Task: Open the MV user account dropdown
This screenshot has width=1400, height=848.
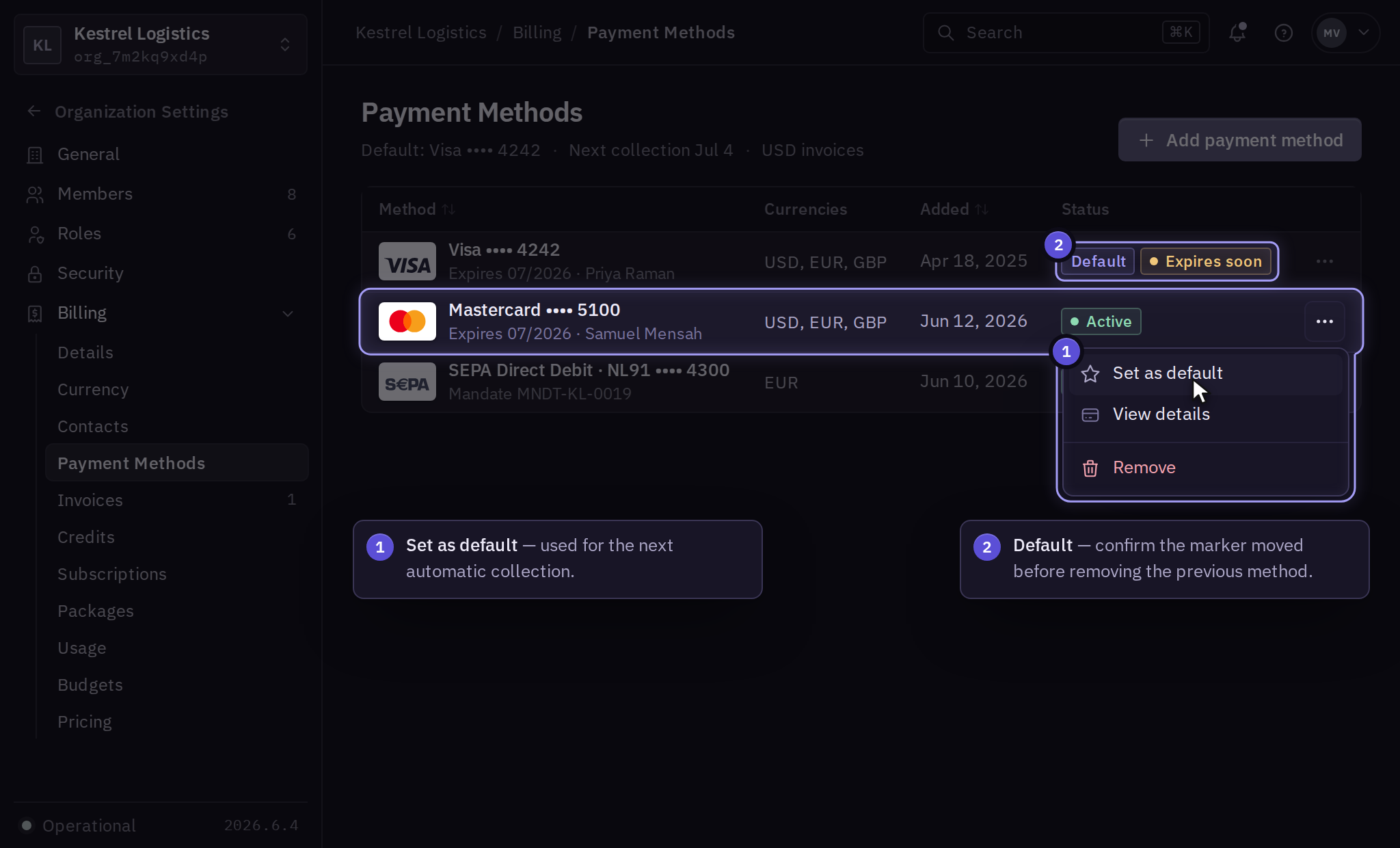Action: tap(1345, 32)
